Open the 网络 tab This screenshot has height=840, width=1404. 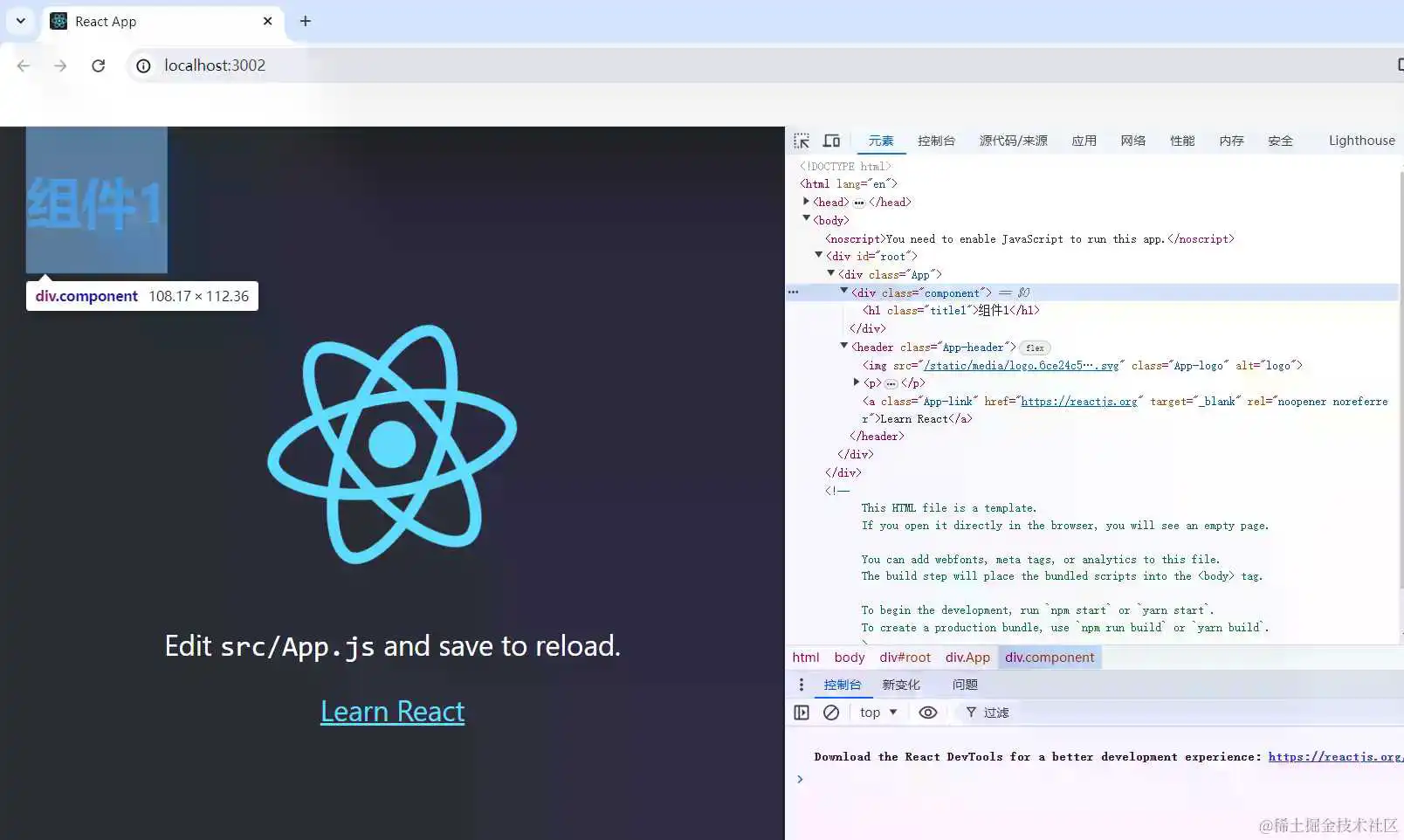[1132, 141]
